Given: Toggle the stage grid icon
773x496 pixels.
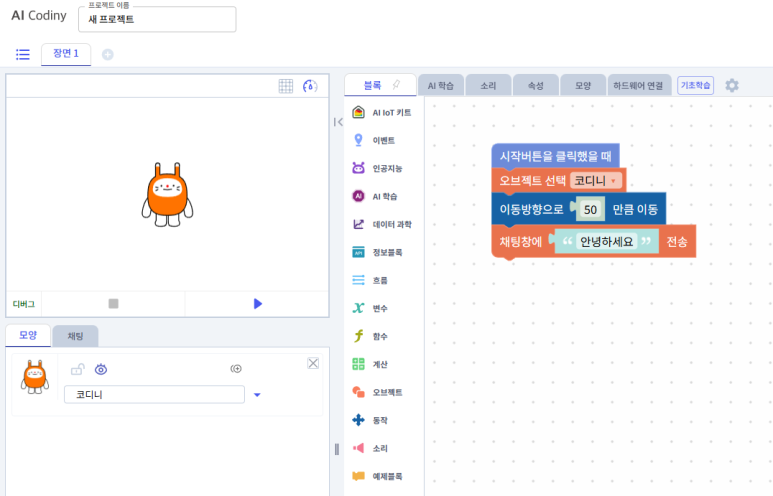Looking at the screenshot, I should tap(286, 86).
